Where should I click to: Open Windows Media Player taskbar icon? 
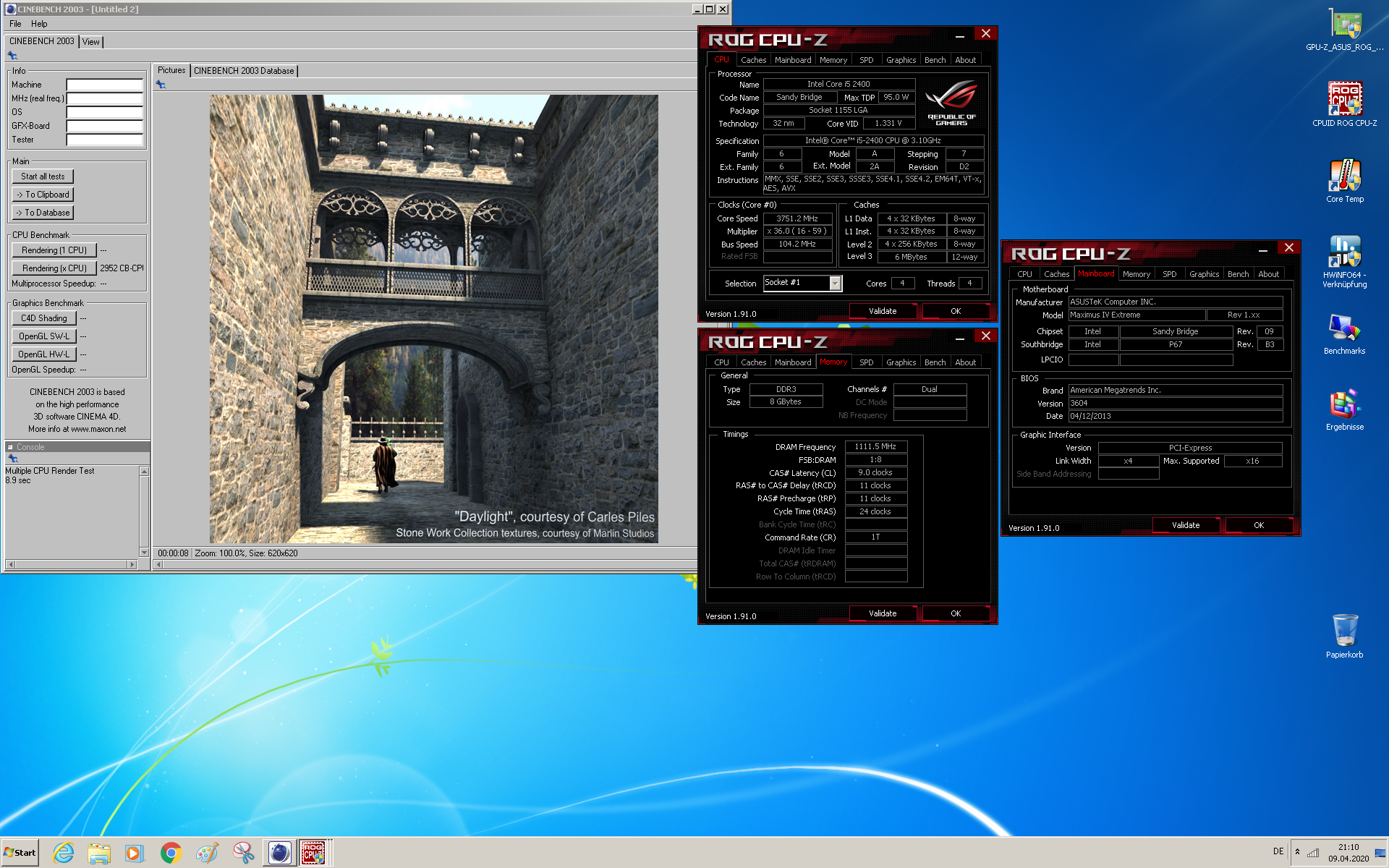tap(135, 853)
